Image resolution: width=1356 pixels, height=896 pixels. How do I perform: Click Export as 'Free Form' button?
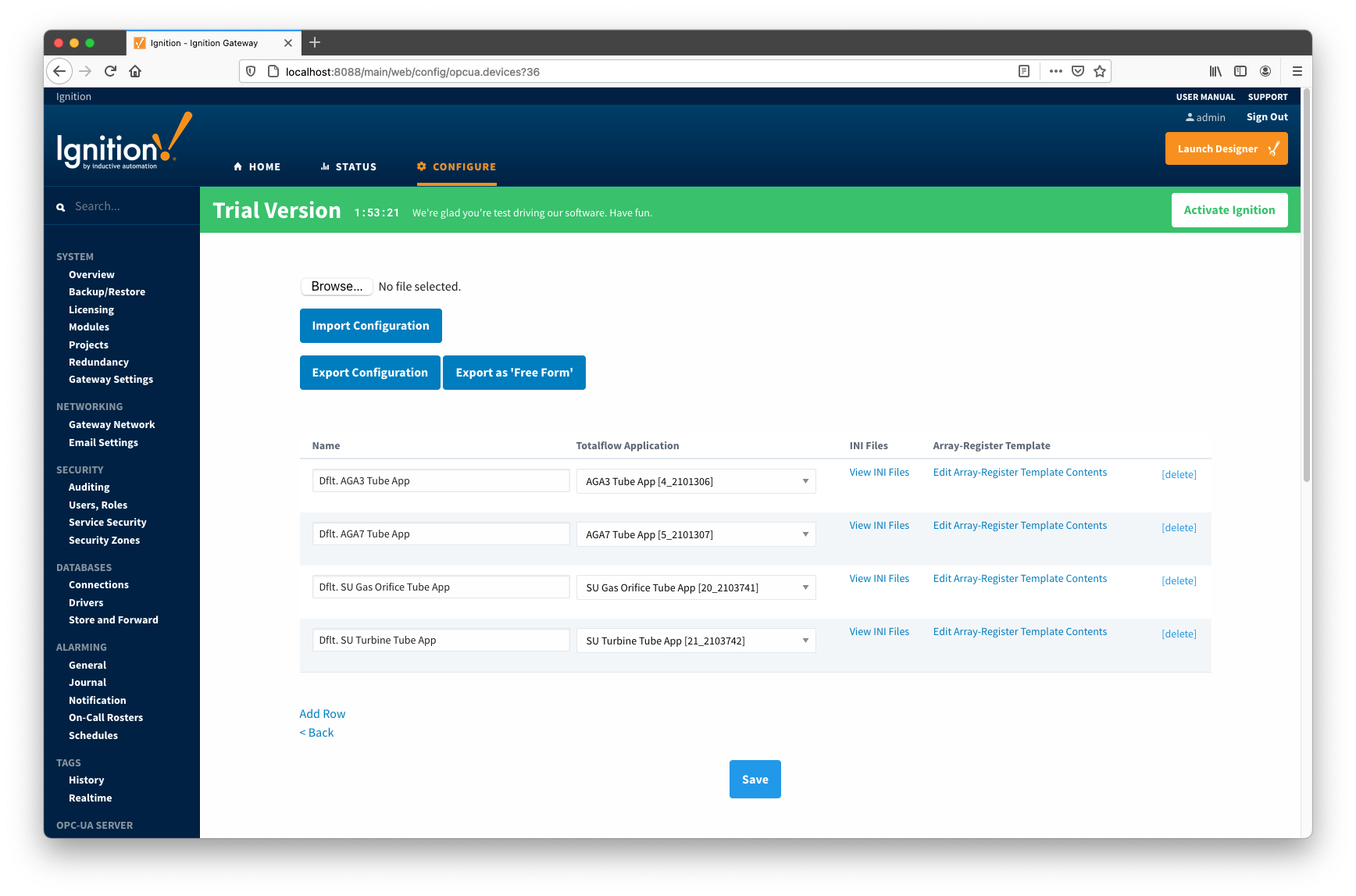514,373
